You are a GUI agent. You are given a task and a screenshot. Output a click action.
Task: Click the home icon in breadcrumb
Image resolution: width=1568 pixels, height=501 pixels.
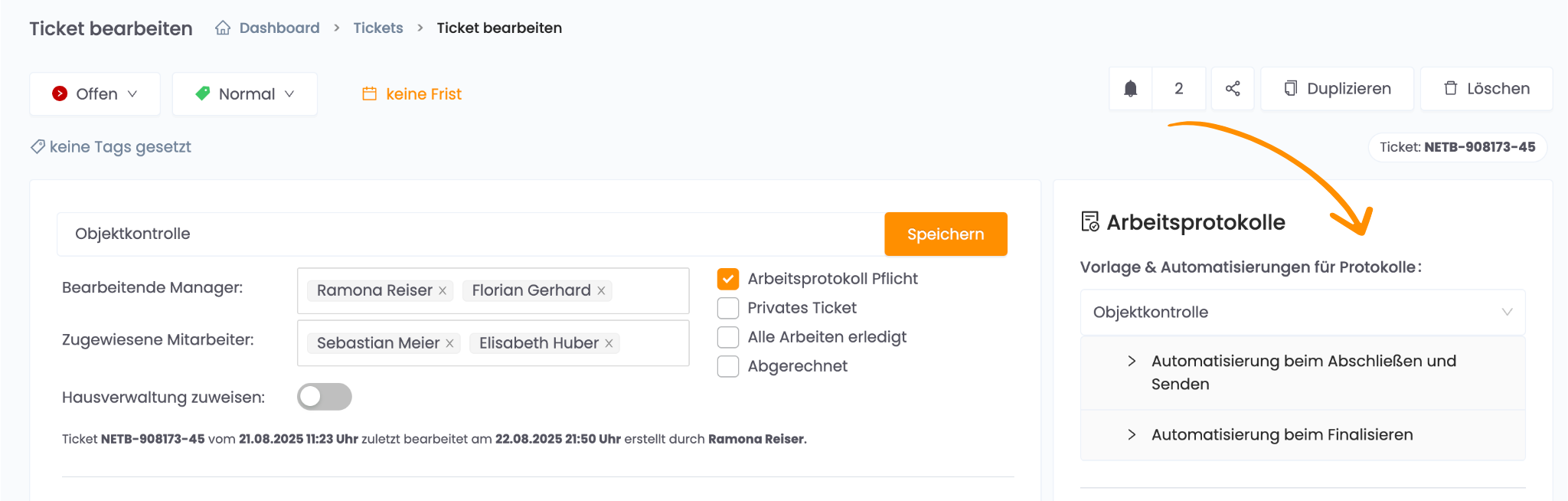(223, 28)
